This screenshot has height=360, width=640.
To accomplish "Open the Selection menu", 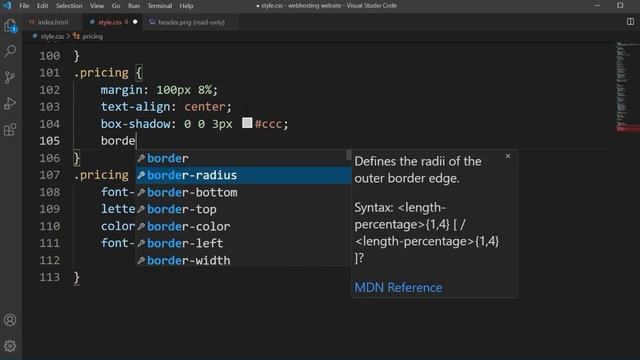I will [69, 6].
